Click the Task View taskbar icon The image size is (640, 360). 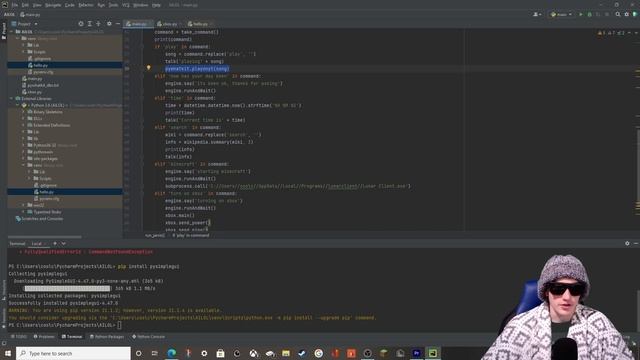point(155,353)
